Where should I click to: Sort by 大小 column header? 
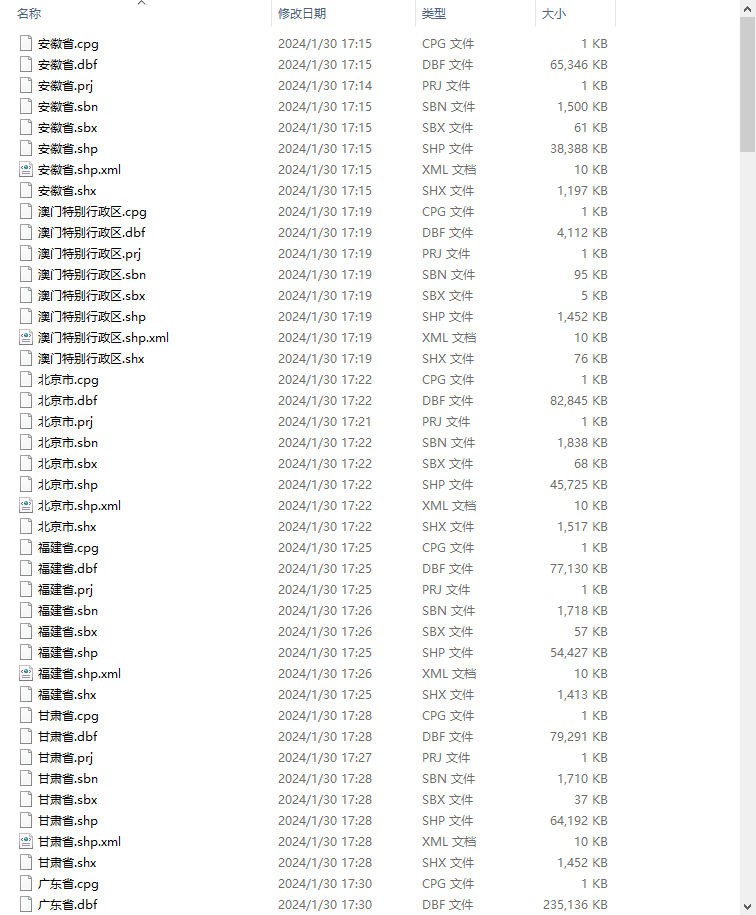click(x=554, y=13)
